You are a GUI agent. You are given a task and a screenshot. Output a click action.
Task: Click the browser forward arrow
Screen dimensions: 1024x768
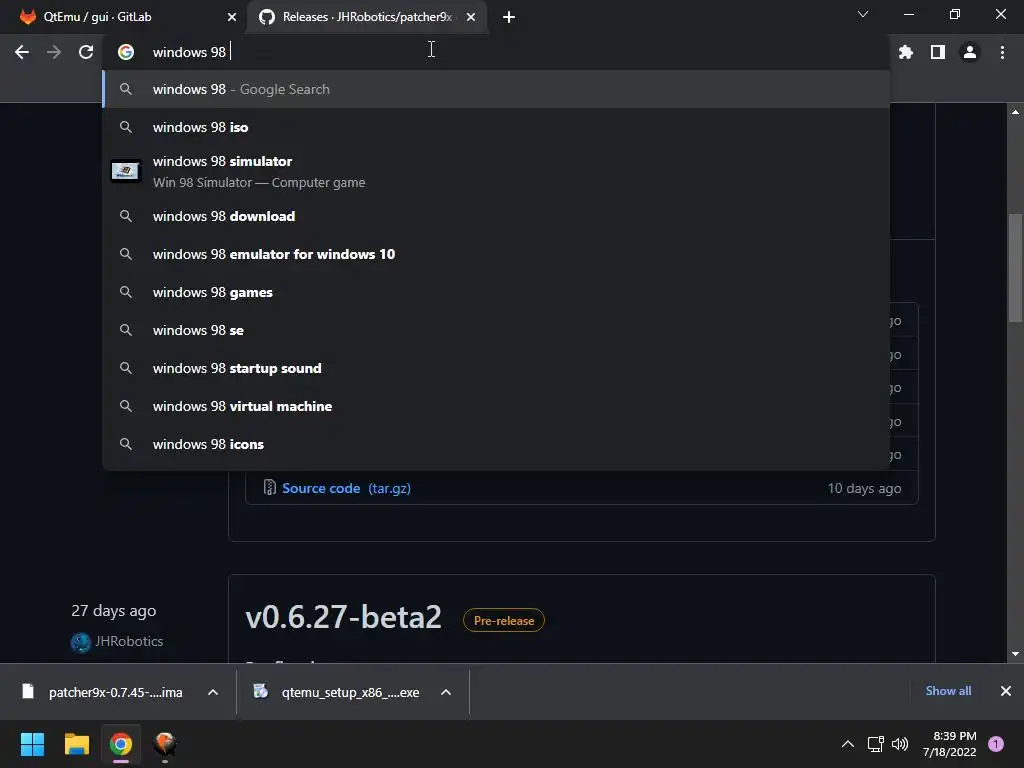[x=54, y=52]
